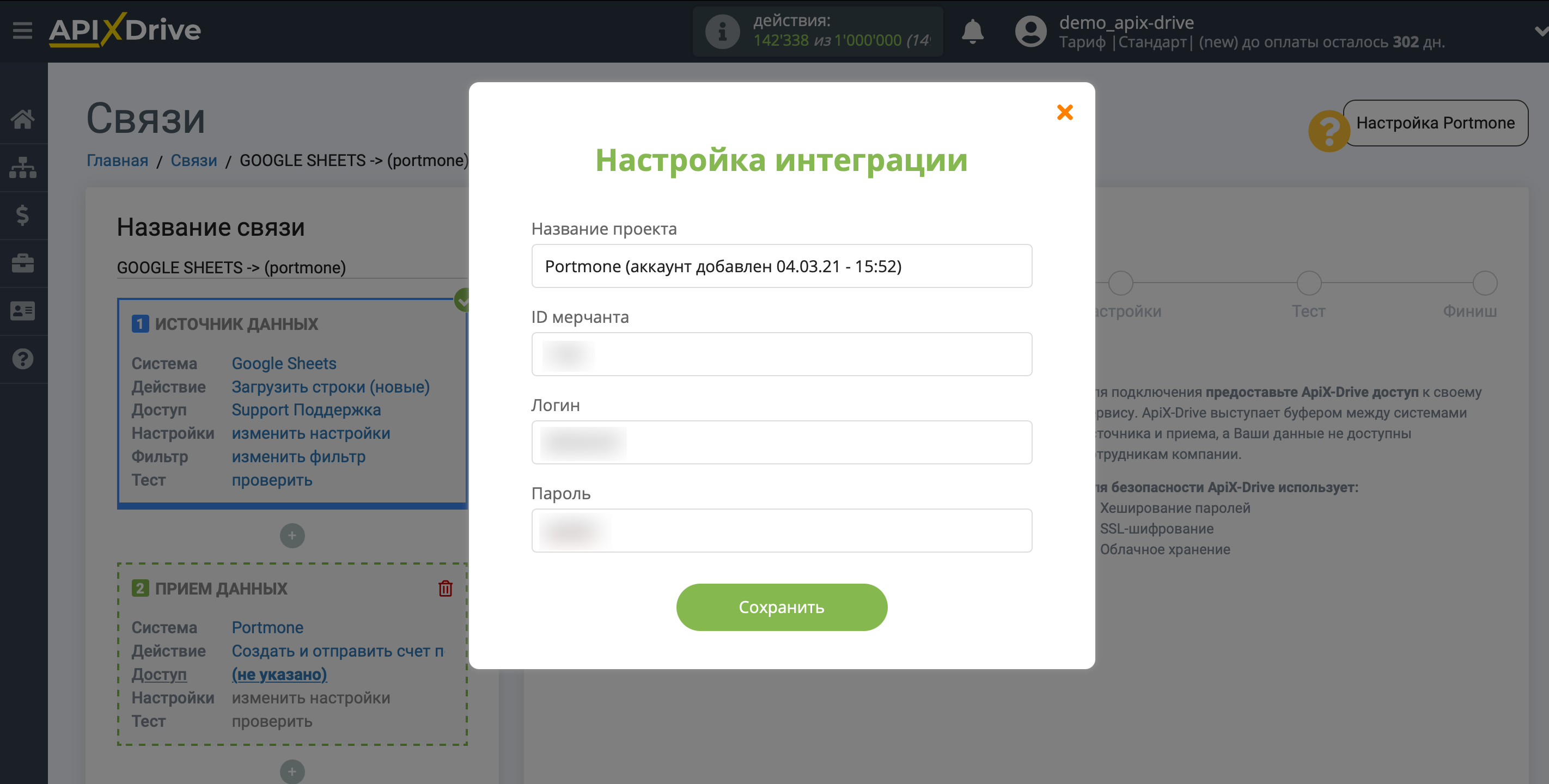Add step with plus icon below source block
The height and width of the screenshot is (784, 1549).
tap(292, 535)
